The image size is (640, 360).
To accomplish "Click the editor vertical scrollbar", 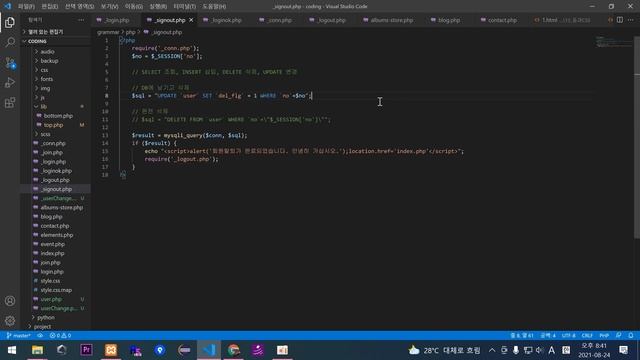I will click(637, 137).
